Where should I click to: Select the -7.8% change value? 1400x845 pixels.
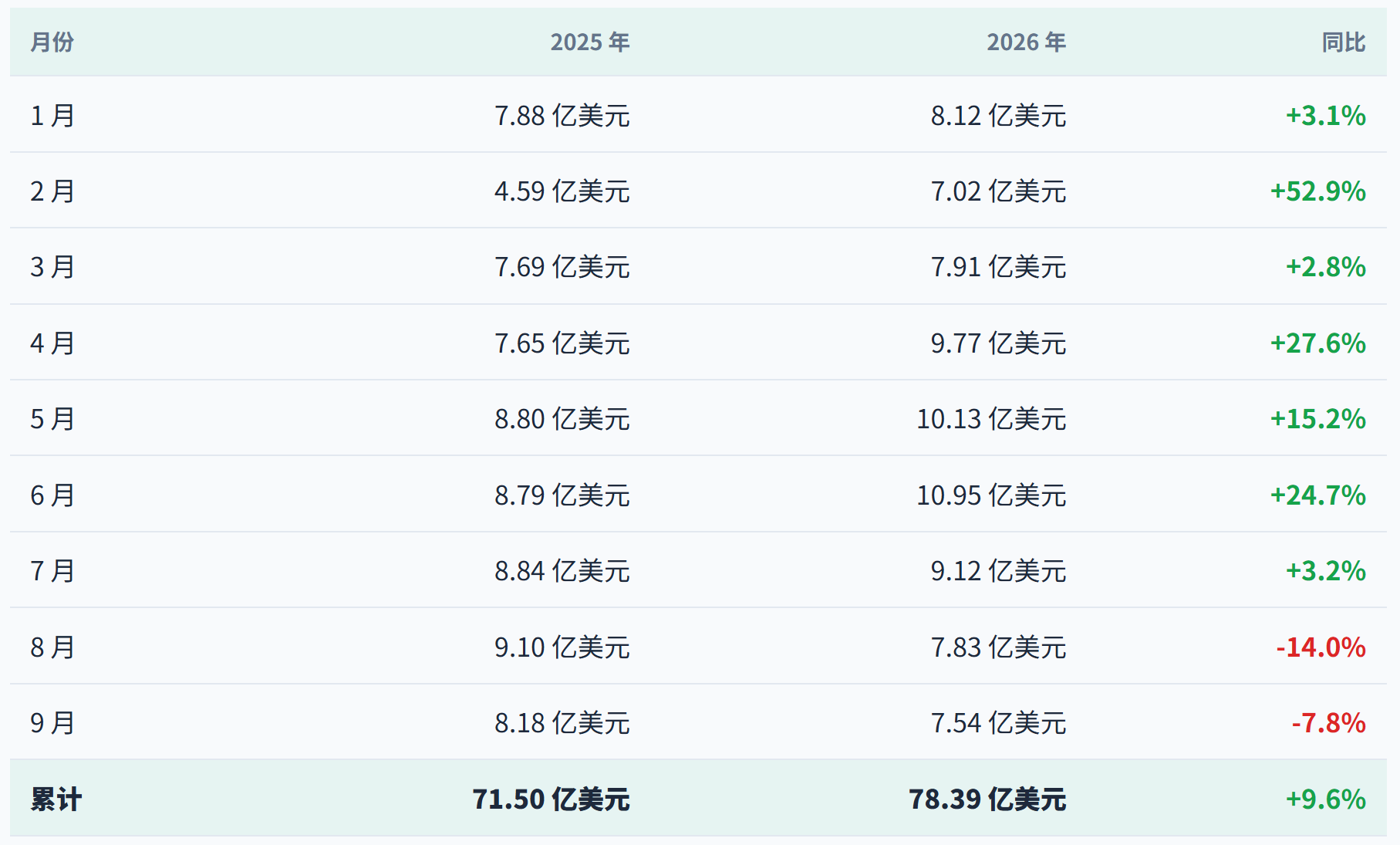pos(1328,723)
